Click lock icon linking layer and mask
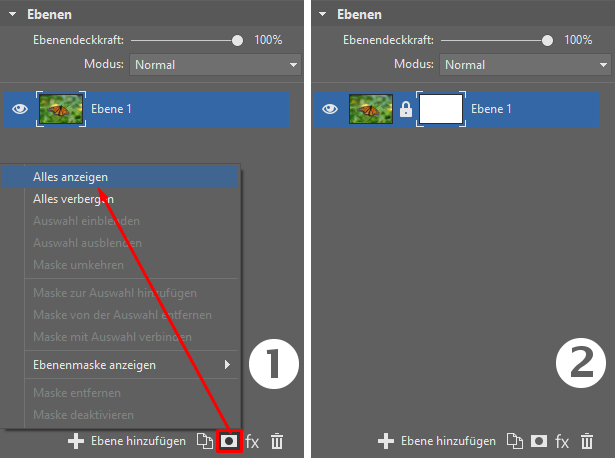Image resolution: width=615 pixels, height=458 pixels. click(406, 109)
